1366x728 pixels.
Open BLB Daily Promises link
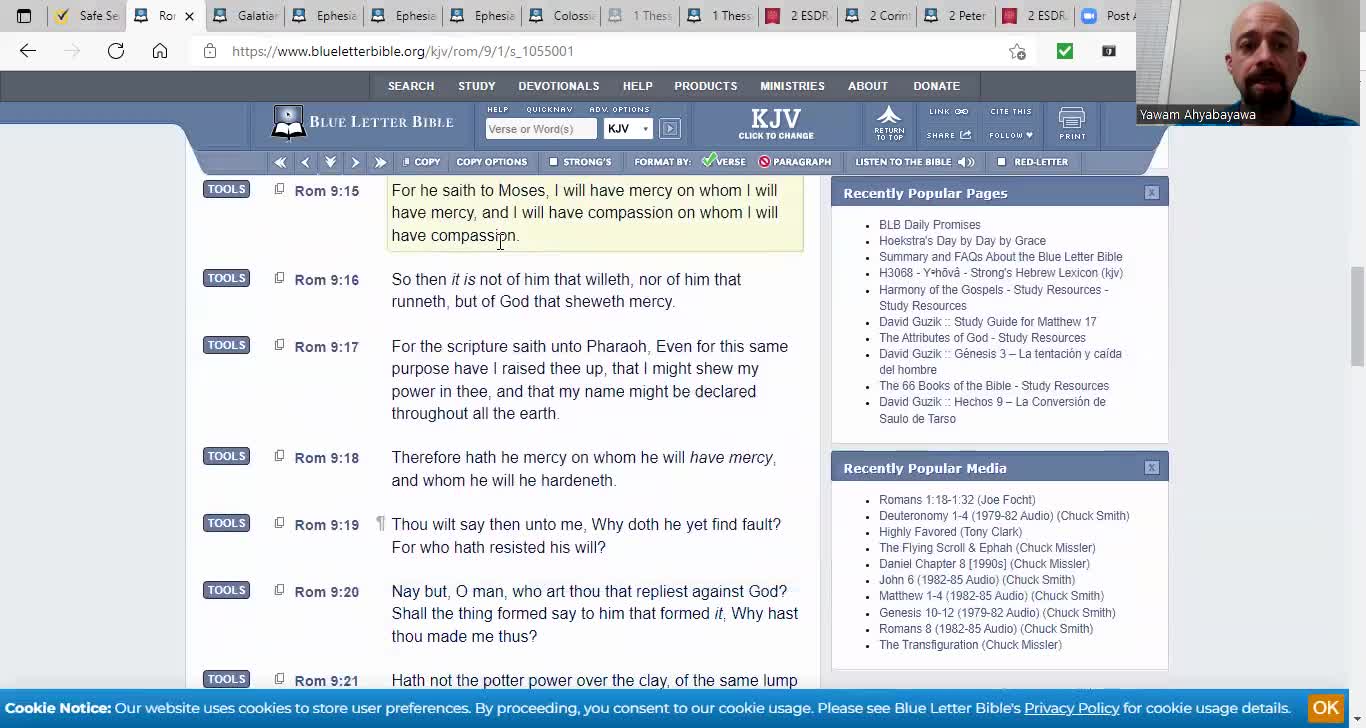tap(929, 225)
